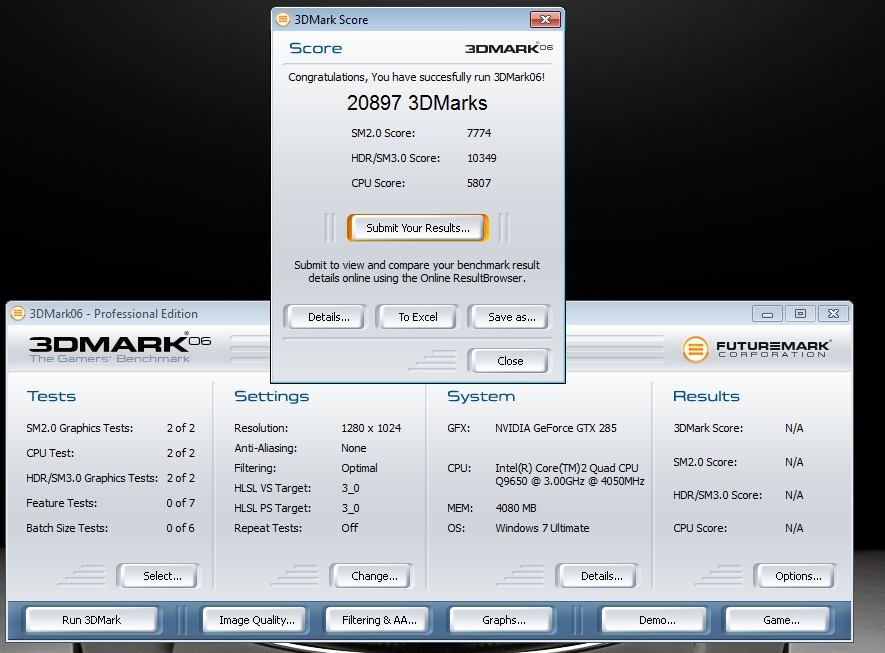Click the Anti-Aliasing value None
This screenshot has height=653, width=885.
point(353,448)
